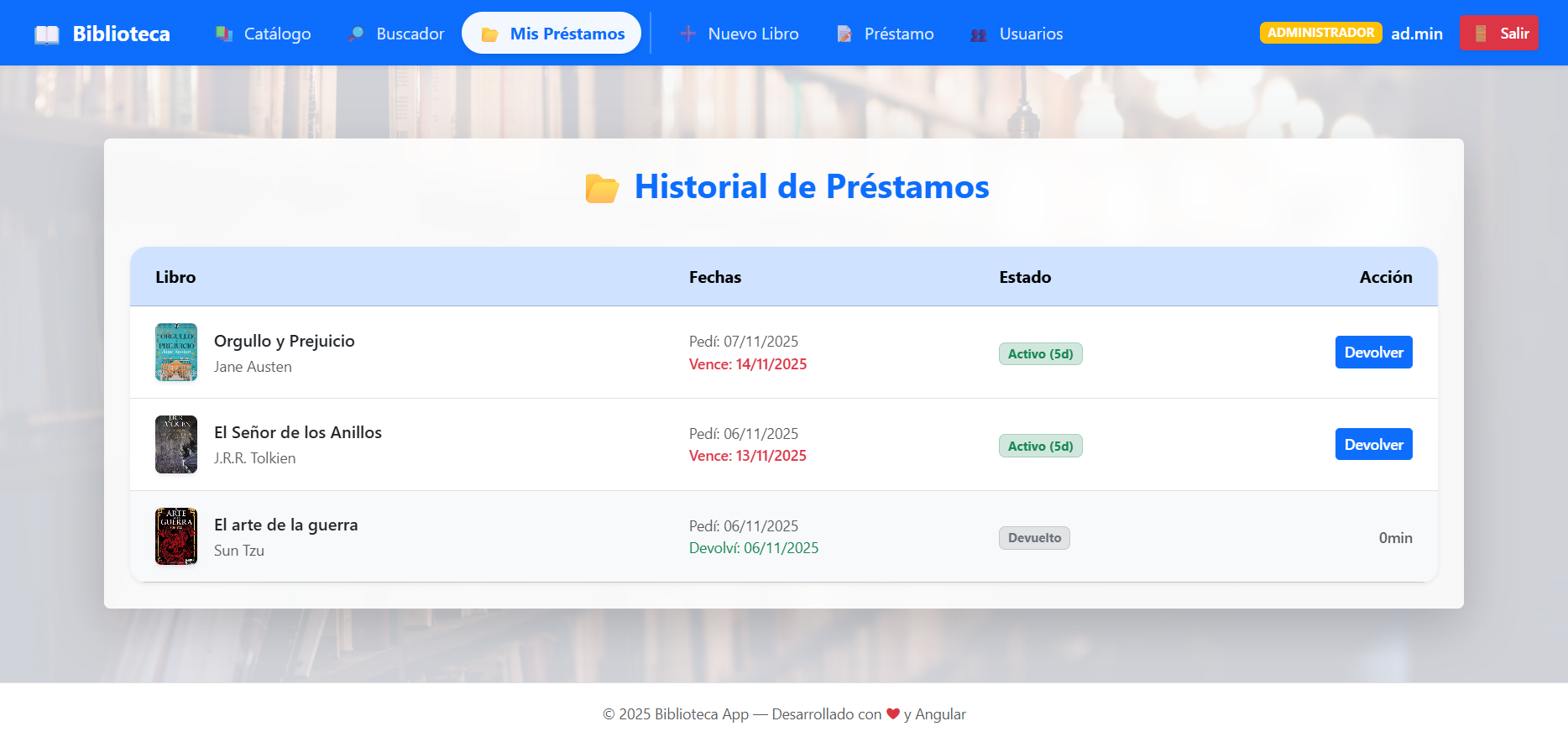The height and width of the screenshot is (742, 1568).
Task: Click the Devolví: 06/11/2025 date
Action: pyautogui.click(x=754, y=548)
